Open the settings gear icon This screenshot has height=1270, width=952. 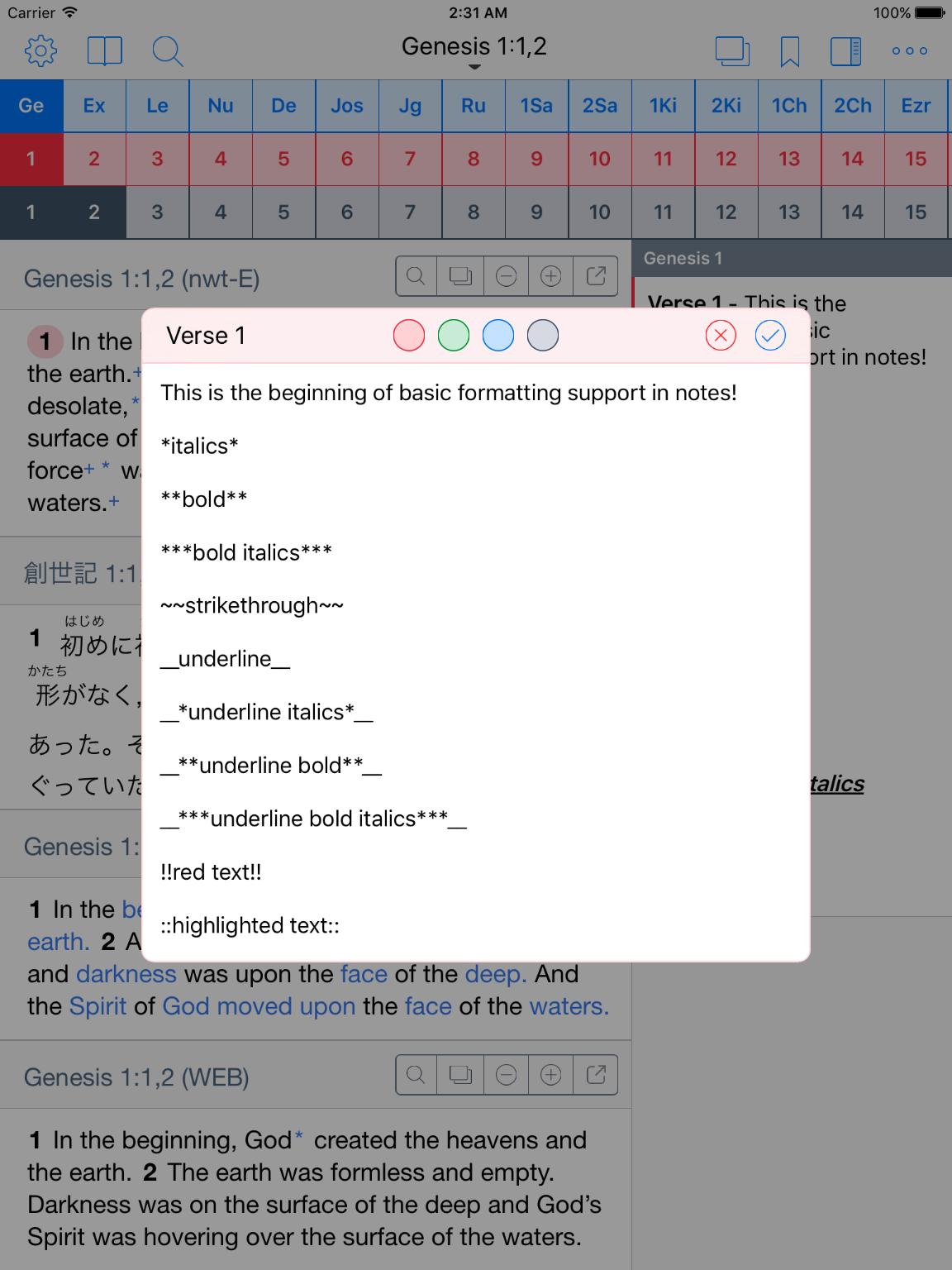(x=40, y=51)
